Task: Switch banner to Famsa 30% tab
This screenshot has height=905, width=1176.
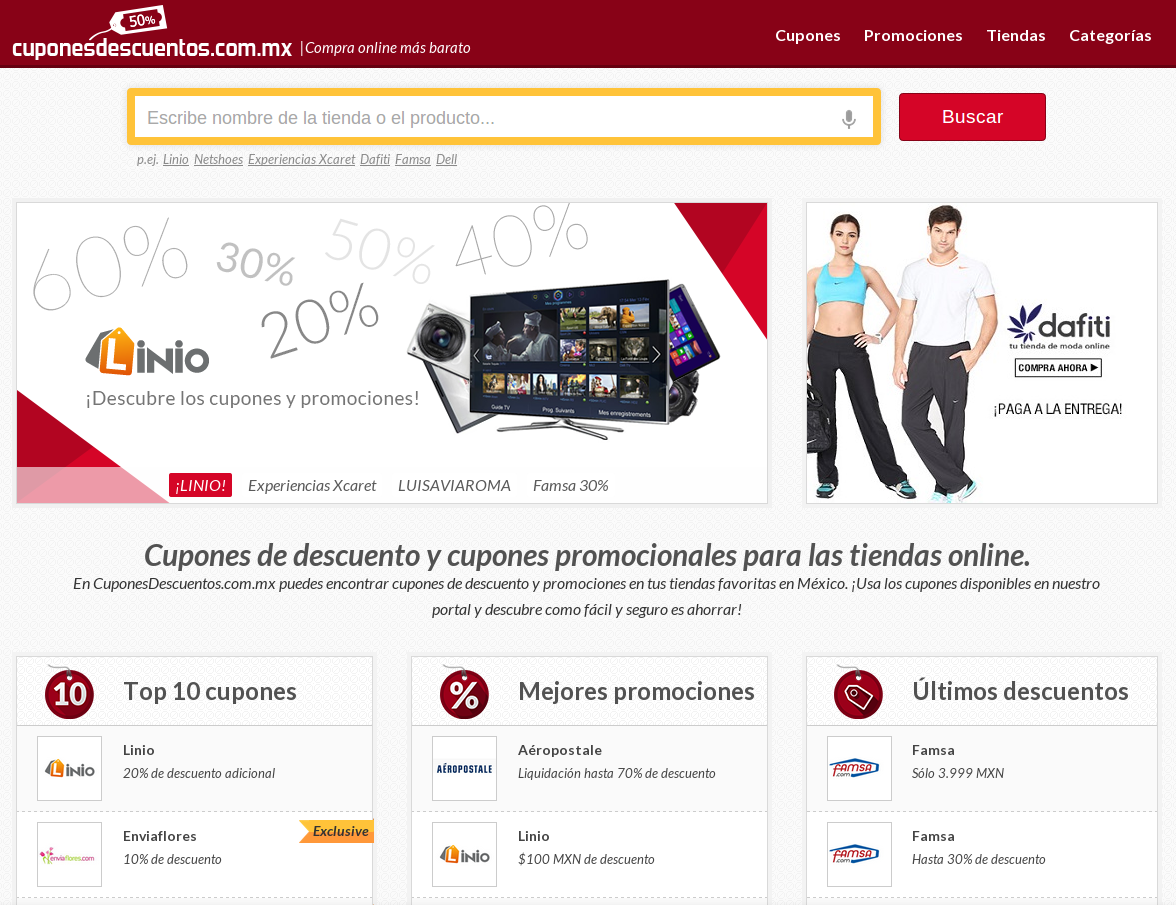Action: pyautogui.click(x=571, y=486)
